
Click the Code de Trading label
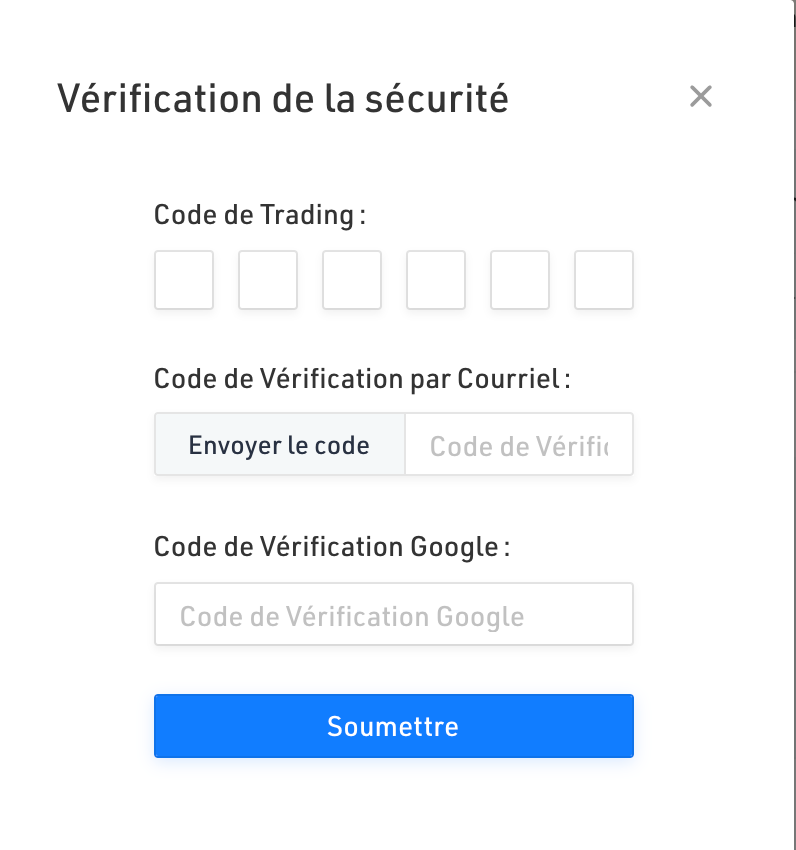[260, 215]
